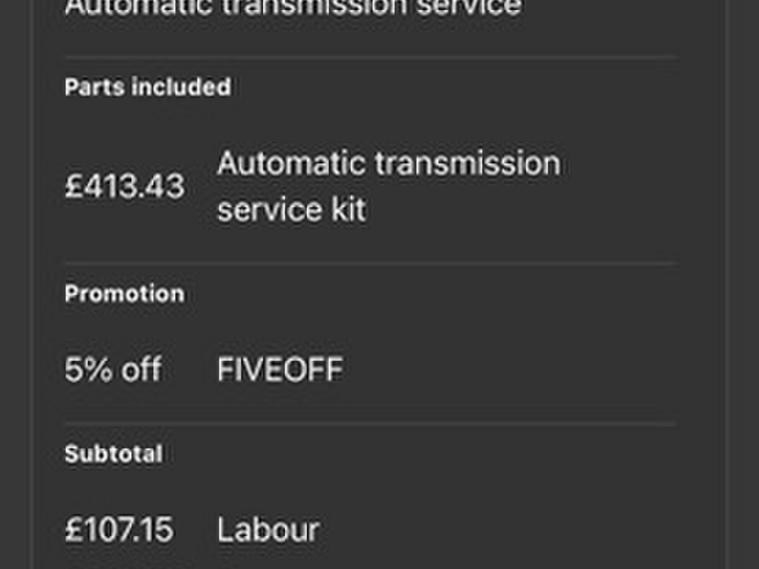The height and width of the screenshot is (569, 759).
Task: Click the "Labour" line item label
Action: 267,530
